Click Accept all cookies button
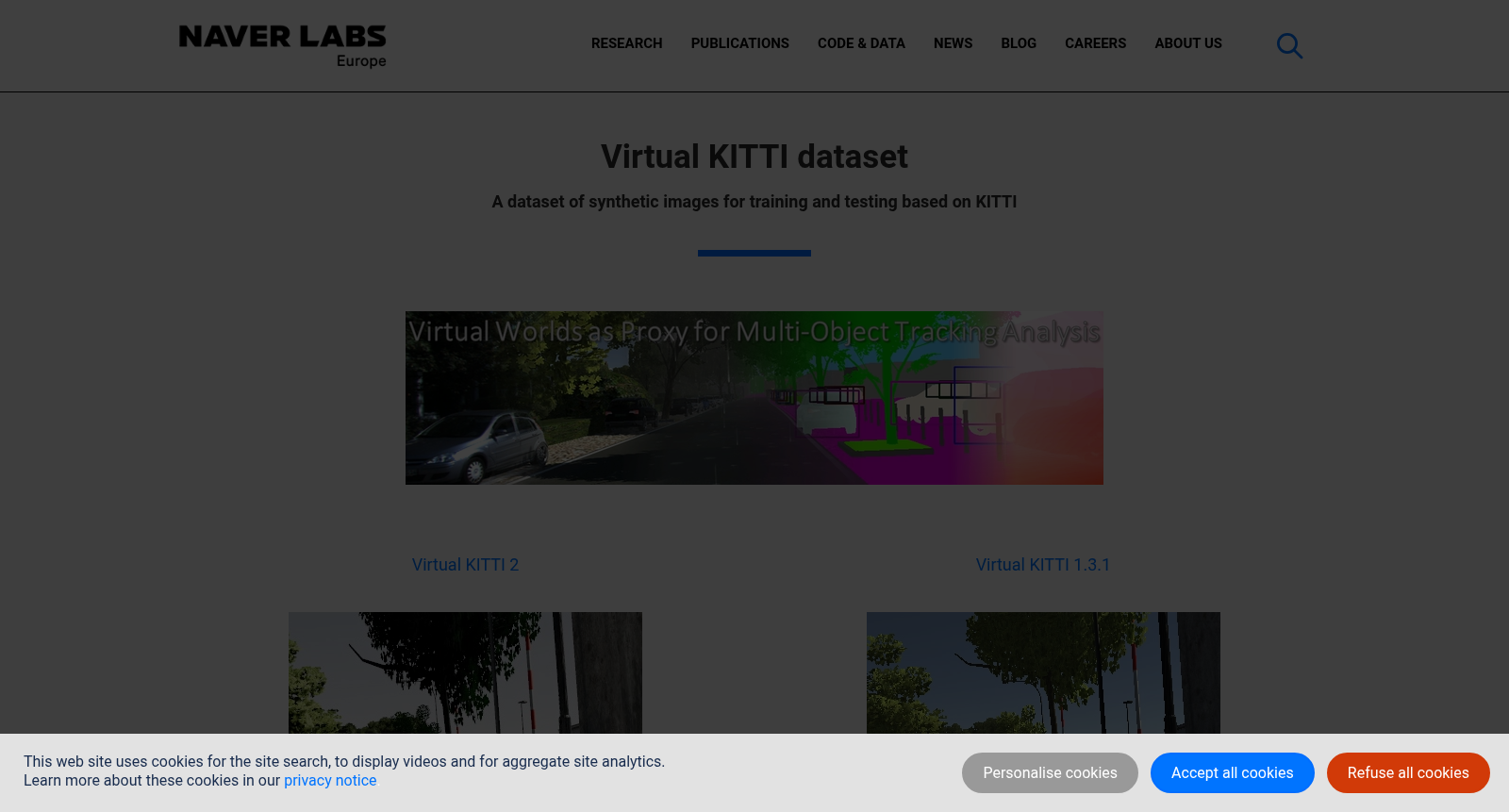Screen dimensions: 1509x812 click(1232, 773)
